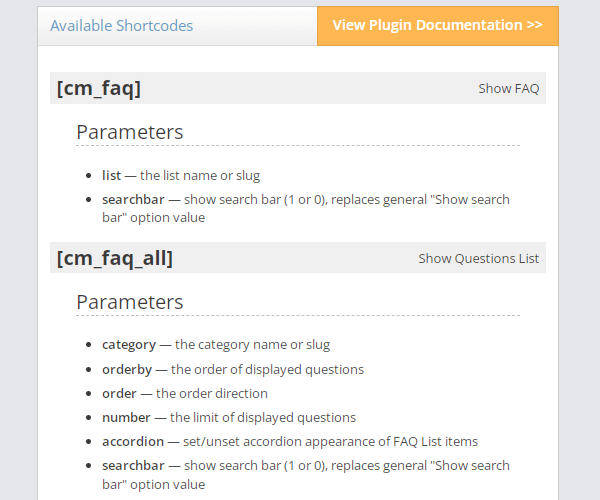
Task: Select the [cm_faq] shortcode heading
Action: (x=99, y=88)
